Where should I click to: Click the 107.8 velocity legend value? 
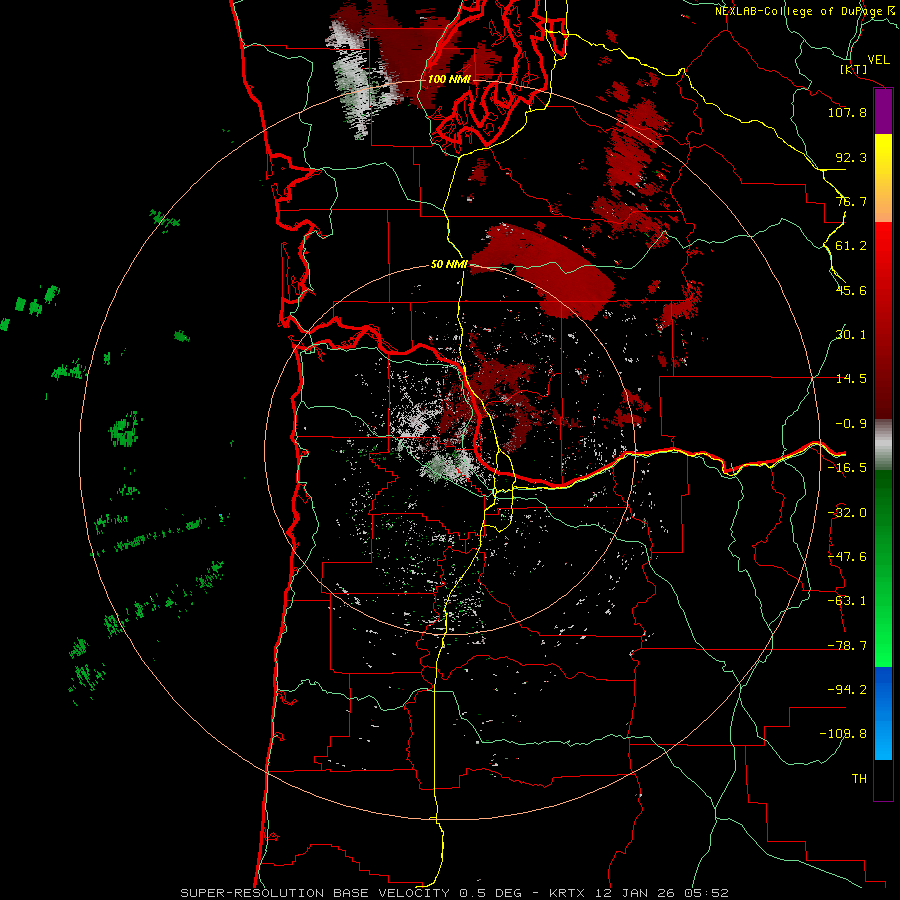tap(847, 112)
